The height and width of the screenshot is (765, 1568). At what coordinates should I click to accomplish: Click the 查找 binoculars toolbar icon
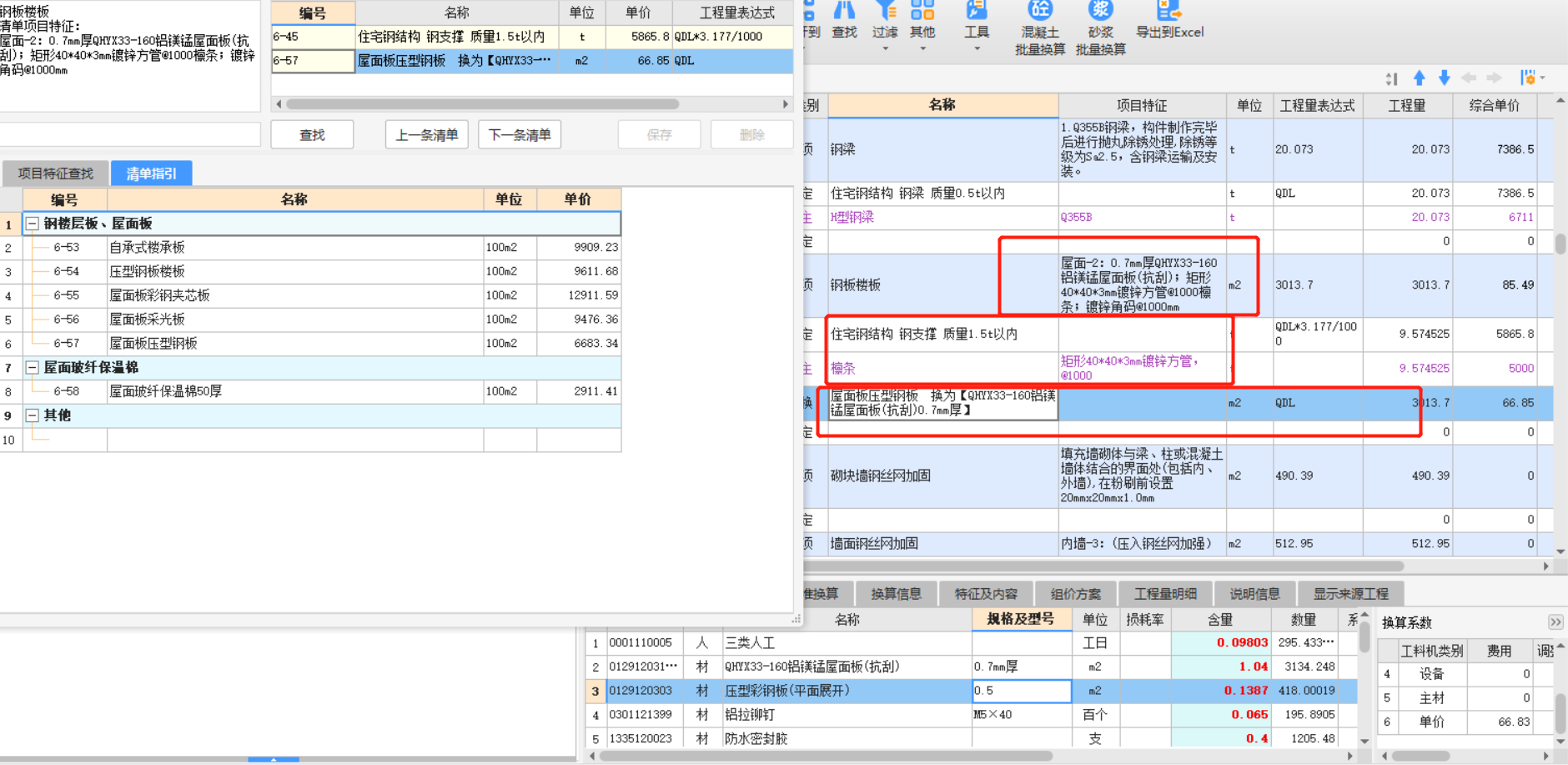844,12
